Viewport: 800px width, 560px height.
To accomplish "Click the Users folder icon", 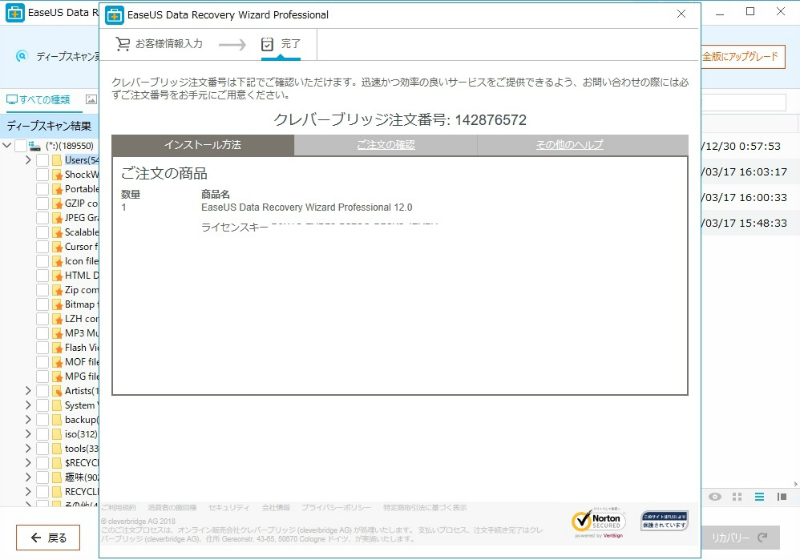I will [57, 160].
